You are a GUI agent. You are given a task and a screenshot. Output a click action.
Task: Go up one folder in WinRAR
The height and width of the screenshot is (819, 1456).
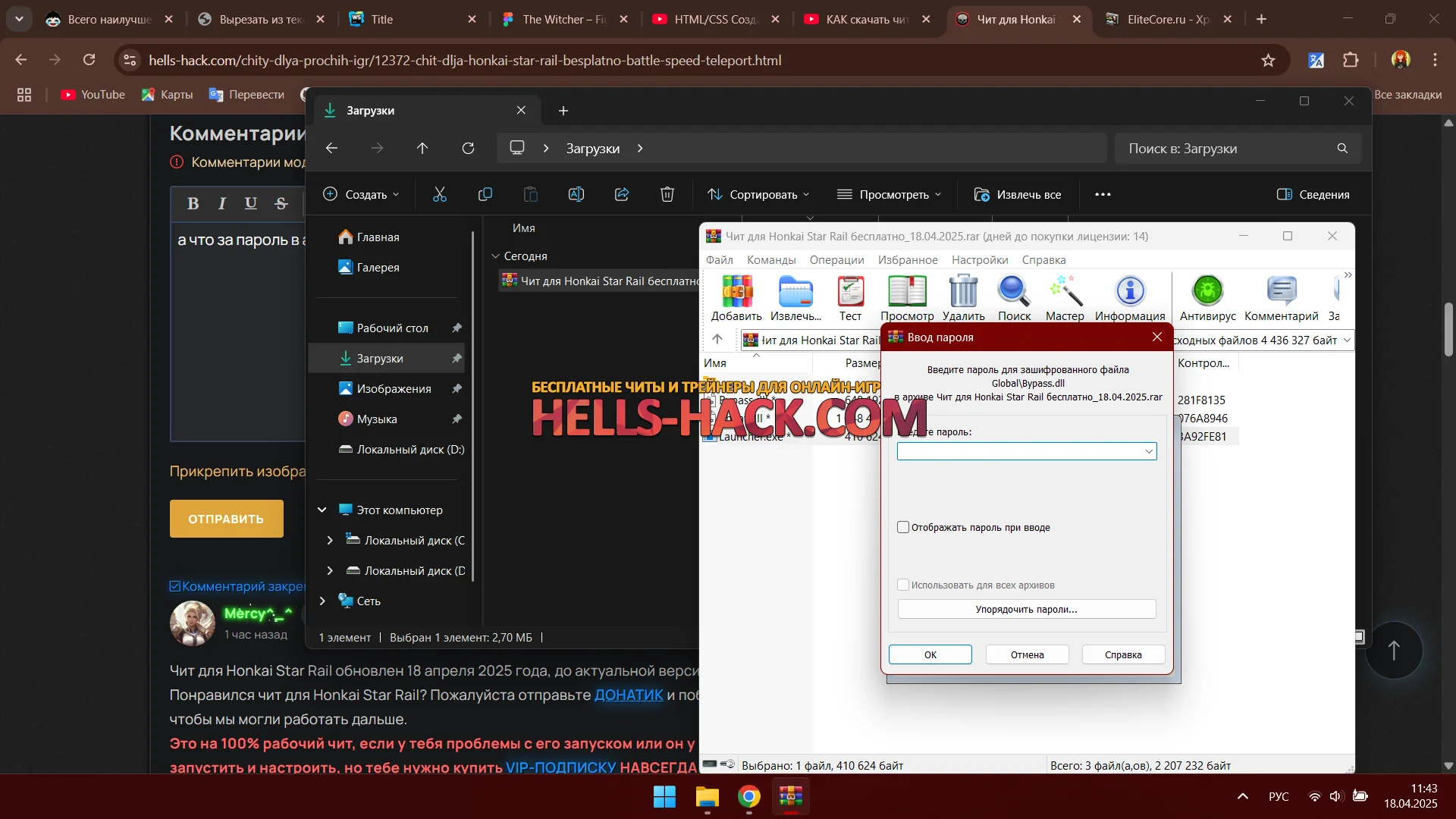pyautogui.click(x=717, y=339)
